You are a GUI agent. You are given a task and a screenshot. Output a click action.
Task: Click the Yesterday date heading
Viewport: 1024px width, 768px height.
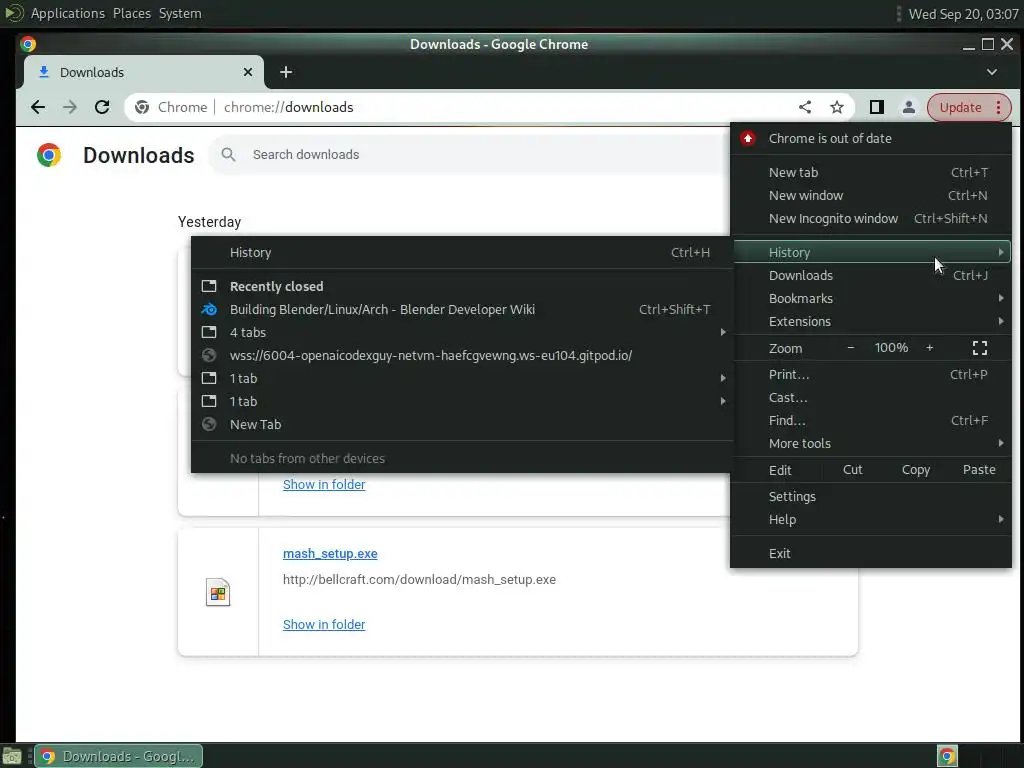click(210, 222)
